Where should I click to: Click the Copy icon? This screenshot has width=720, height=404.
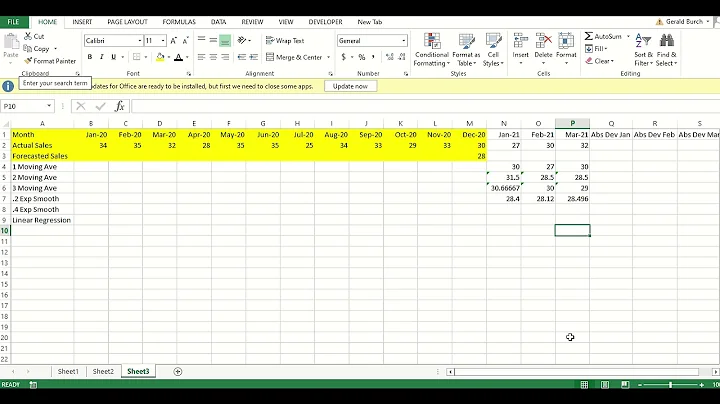click(x=28, y=48)
